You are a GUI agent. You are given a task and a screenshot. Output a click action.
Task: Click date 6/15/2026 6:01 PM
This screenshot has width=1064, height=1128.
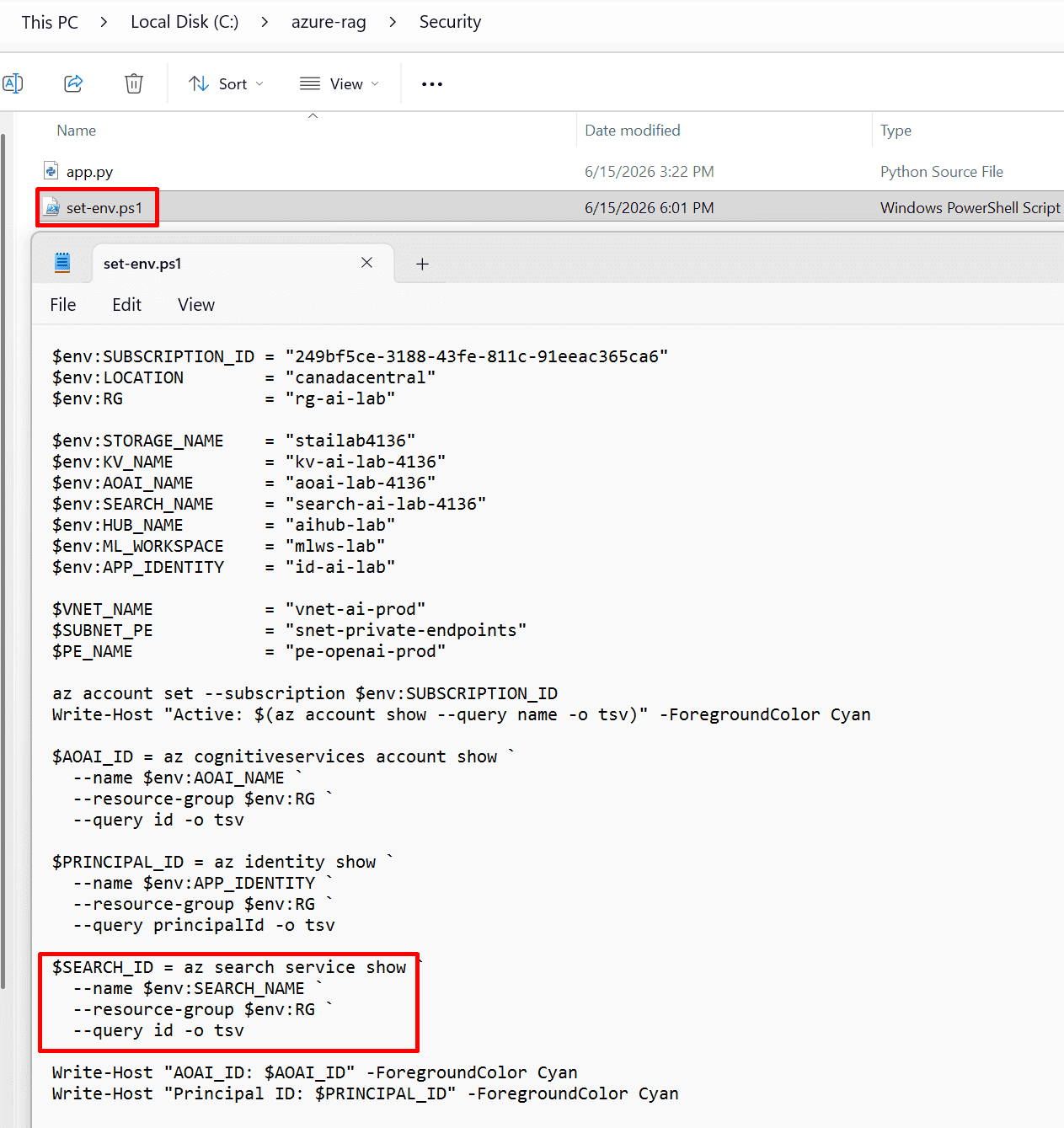click(x=650, y=208)
